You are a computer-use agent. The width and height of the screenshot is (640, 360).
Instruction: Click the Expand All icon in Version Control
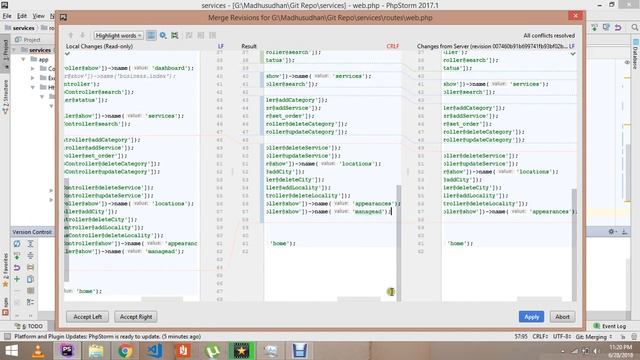tap(31, 244)
